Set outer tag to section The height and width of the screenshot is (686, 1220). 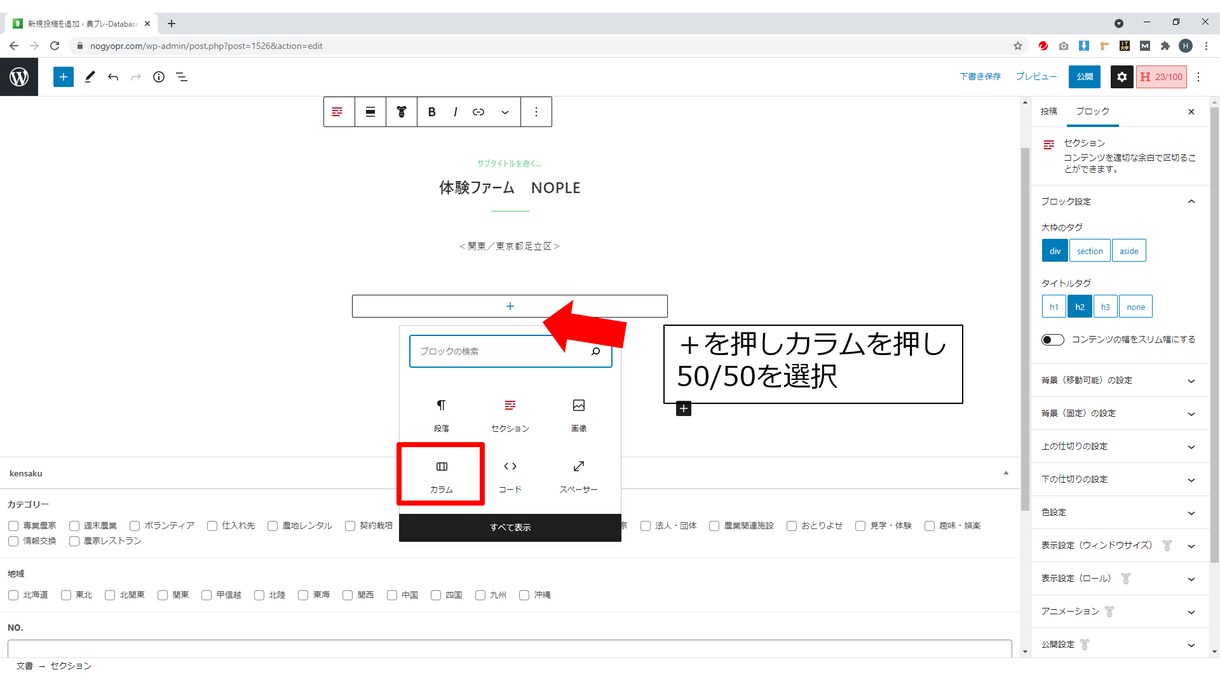pos(1090,251)
